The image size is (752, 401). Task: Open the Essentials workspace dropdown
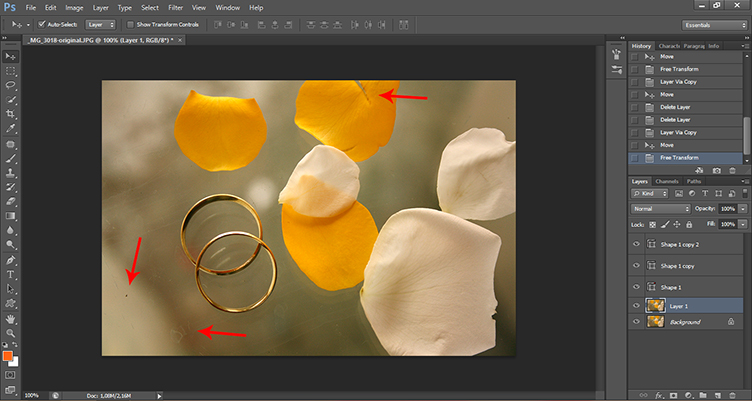[712, 23]
